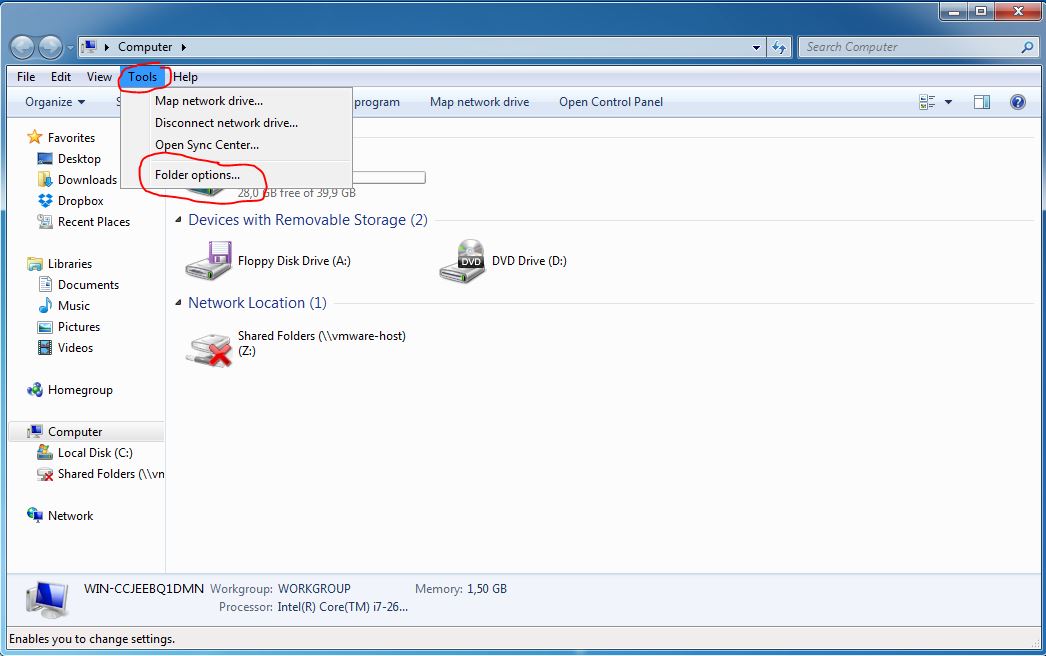
Task: Toggle the preview pane icon
Action: point(982,102)
